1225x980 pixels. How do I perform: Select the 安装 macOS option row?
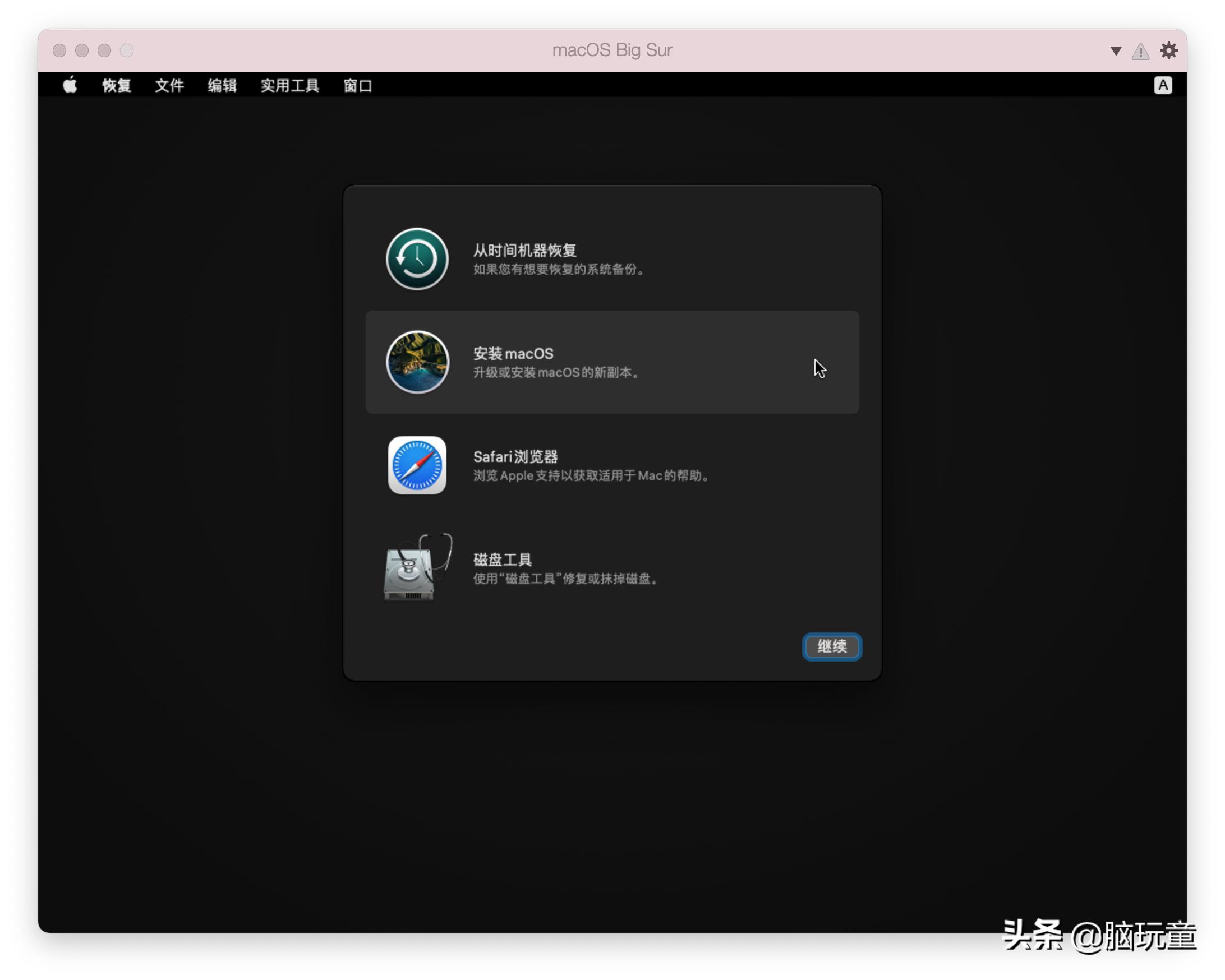tap(612, 362)
